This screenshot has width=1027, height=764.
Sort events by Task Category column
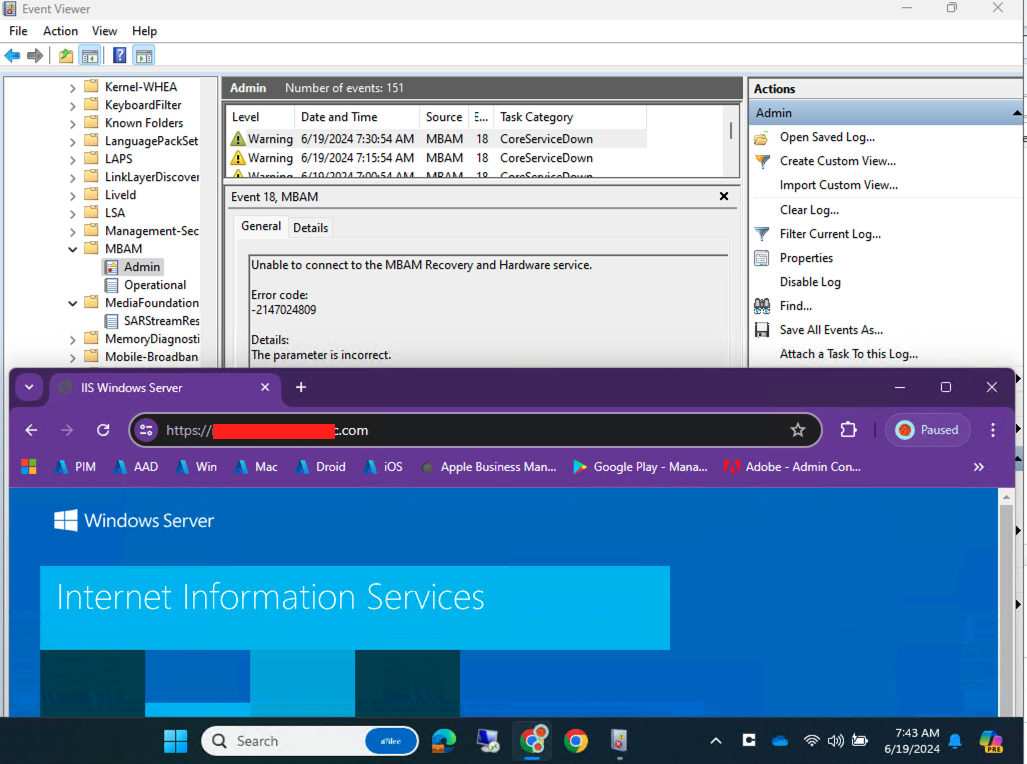tap(570, 117)
